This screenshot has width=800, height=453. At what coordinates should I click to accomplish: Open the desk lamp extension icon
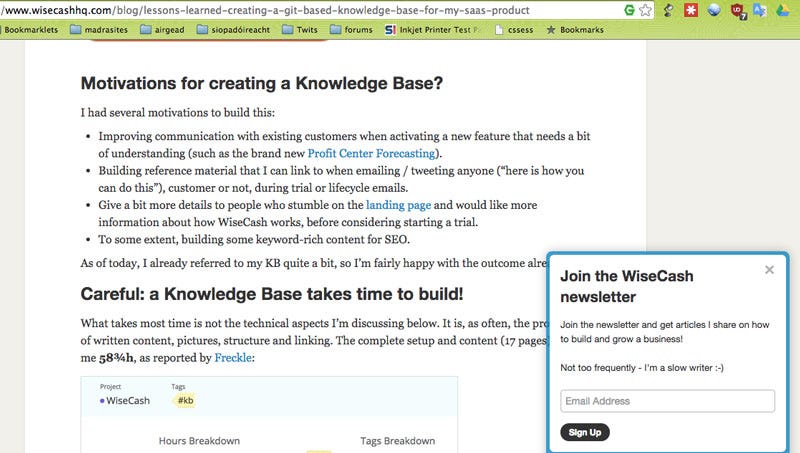point(668,10)
